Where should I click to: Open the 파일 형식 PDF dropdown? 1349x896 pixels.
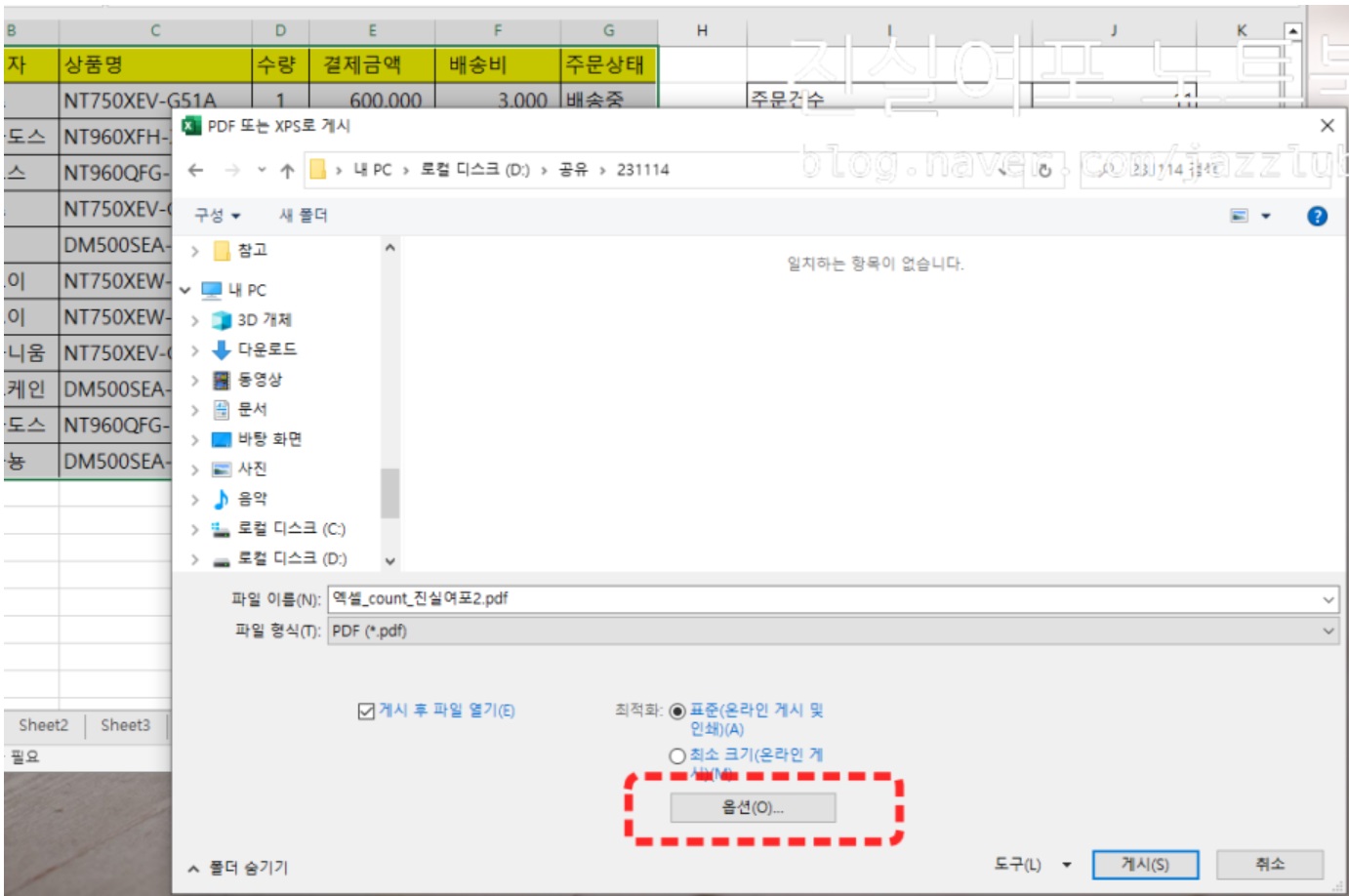pyautogui.click(x=833, y=631)
